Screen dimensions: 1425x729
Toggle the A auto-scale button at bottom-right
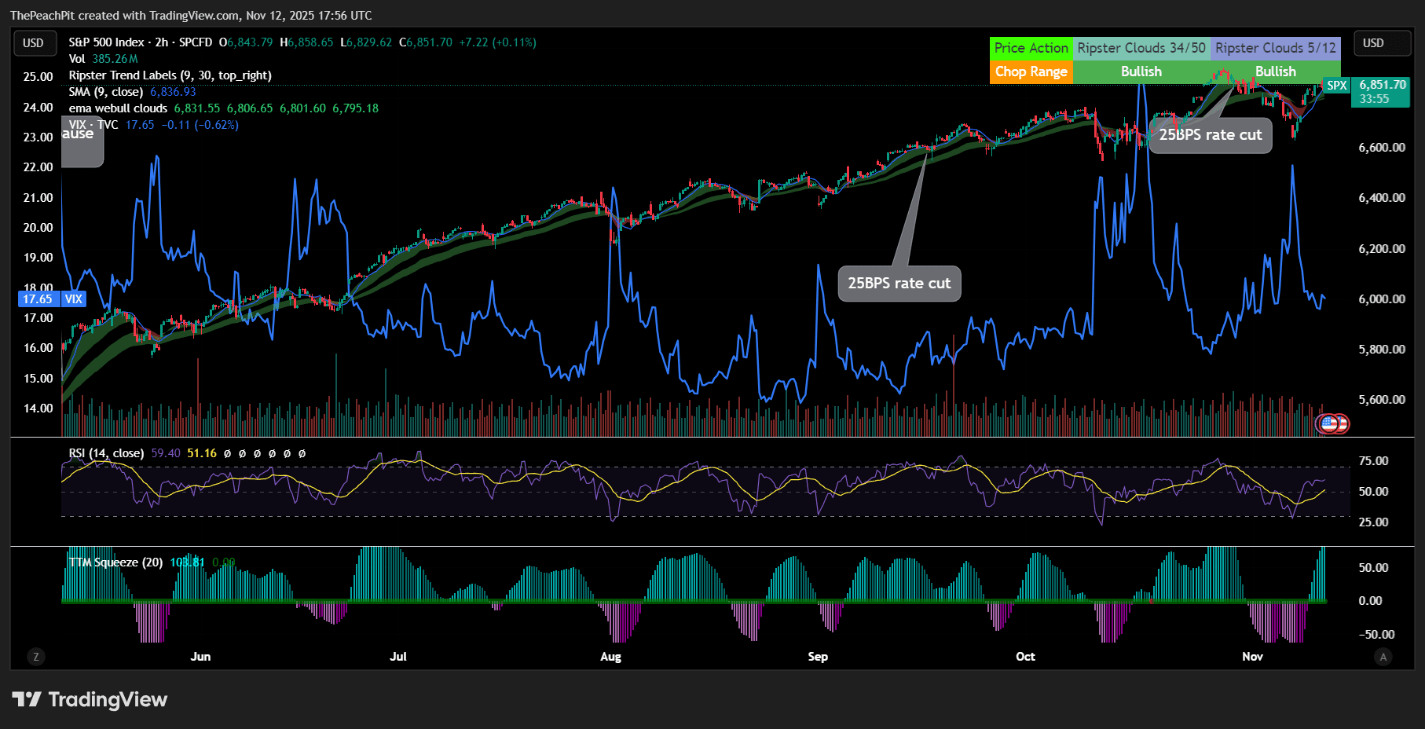(1383, 657)
